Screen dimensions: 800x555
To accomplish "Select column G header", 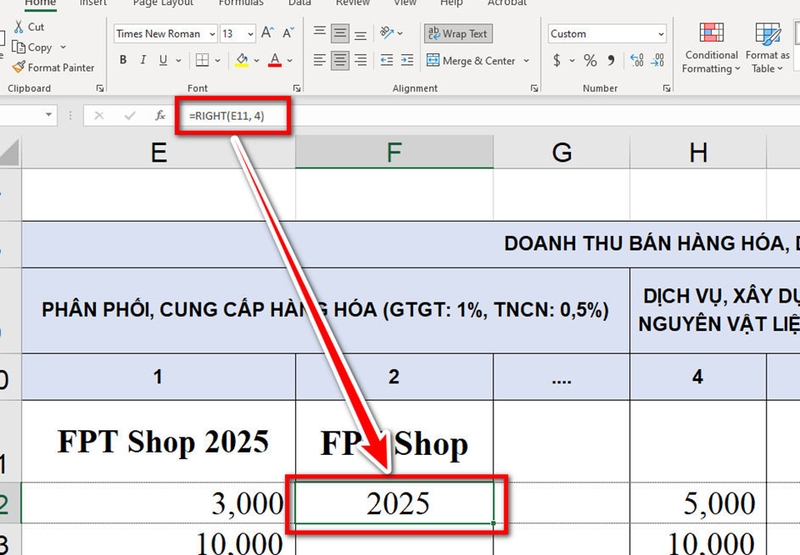I will 561,152.
